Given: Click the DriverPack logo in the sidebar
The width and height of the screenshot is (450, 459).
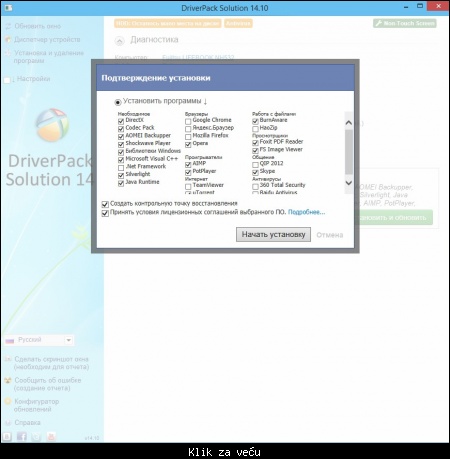Looking at the screenshot, I should 52,125.
